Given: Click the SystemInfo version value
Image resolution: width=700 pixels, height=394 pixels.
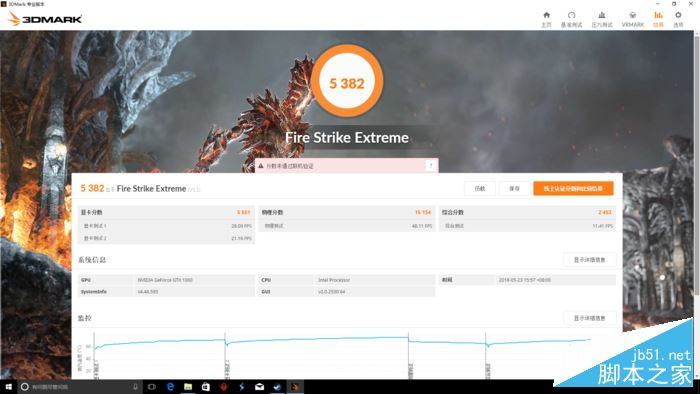Looking at the screenshot, I should click(x=148, y=292).
